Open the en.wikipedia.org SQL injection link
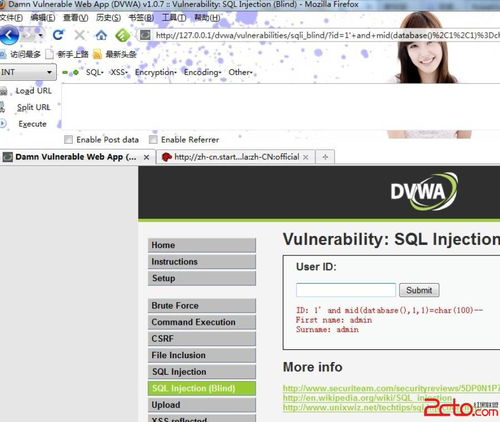The width and height of the screenshot is (500, 422). coord(367,398)
